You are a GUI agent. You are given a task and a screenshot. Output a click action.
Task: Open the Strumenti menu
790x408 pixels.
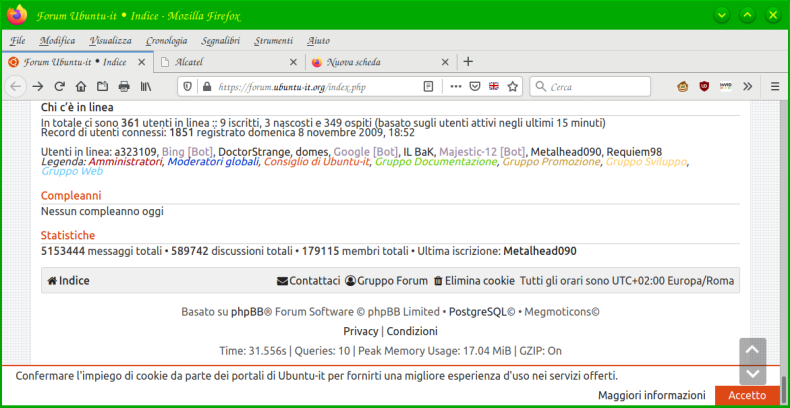273,41
